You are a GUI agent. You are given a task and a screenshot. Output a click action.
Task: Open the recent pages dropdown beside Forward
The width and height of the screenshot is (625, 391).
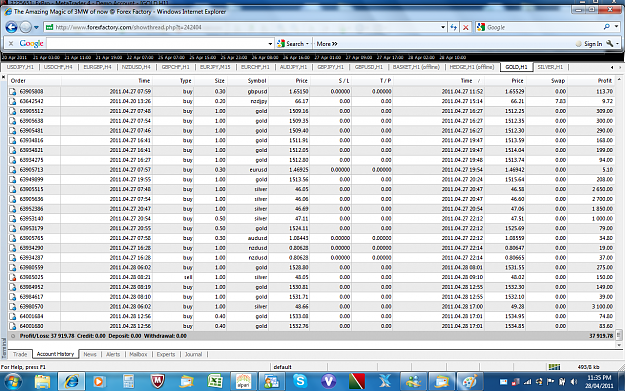click(x=36, y=28)
